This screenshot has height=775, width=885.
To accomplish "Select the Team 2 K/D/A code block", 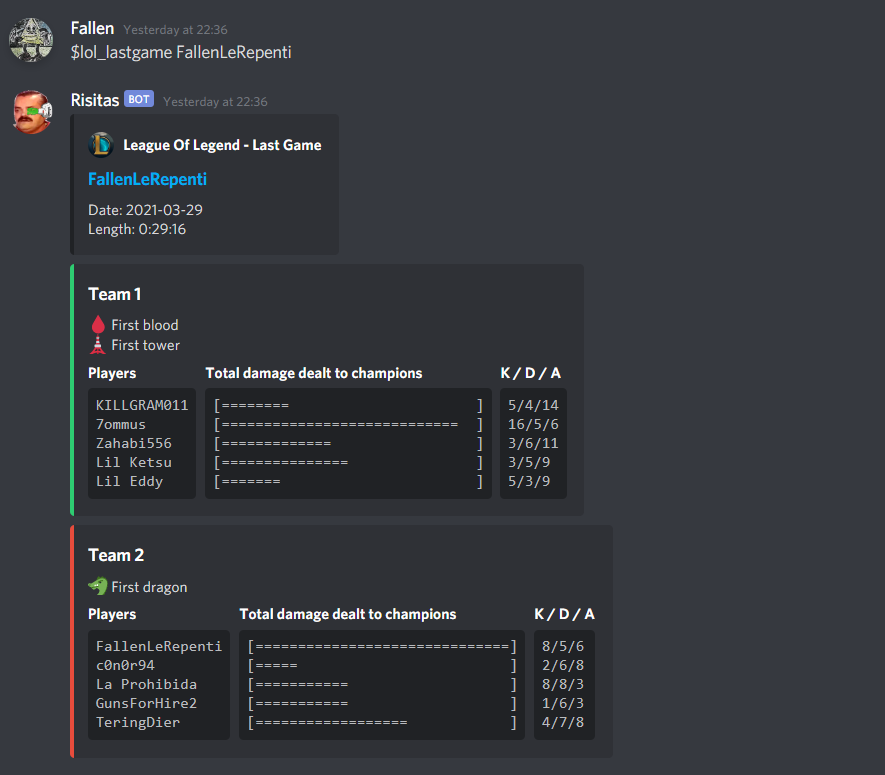I will click(x=564, y=684).
